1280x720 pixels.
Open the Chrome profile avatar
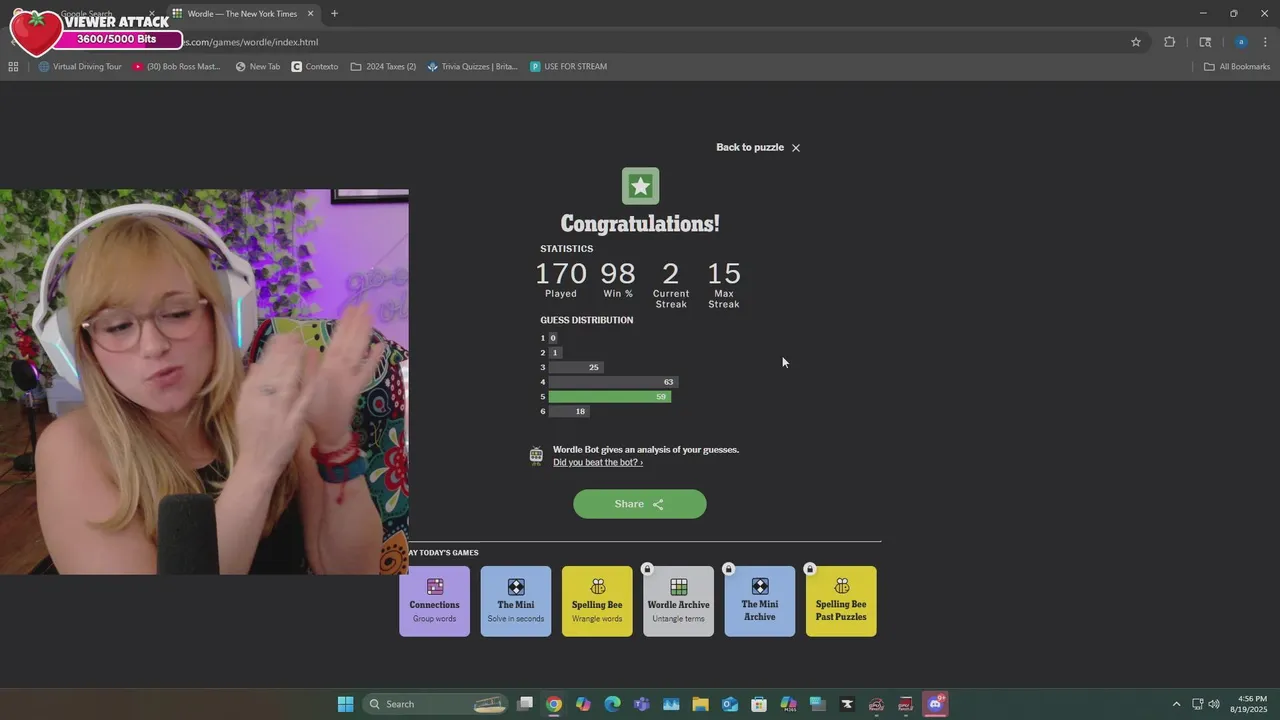pyautogui.click(x=1241, y=42)
